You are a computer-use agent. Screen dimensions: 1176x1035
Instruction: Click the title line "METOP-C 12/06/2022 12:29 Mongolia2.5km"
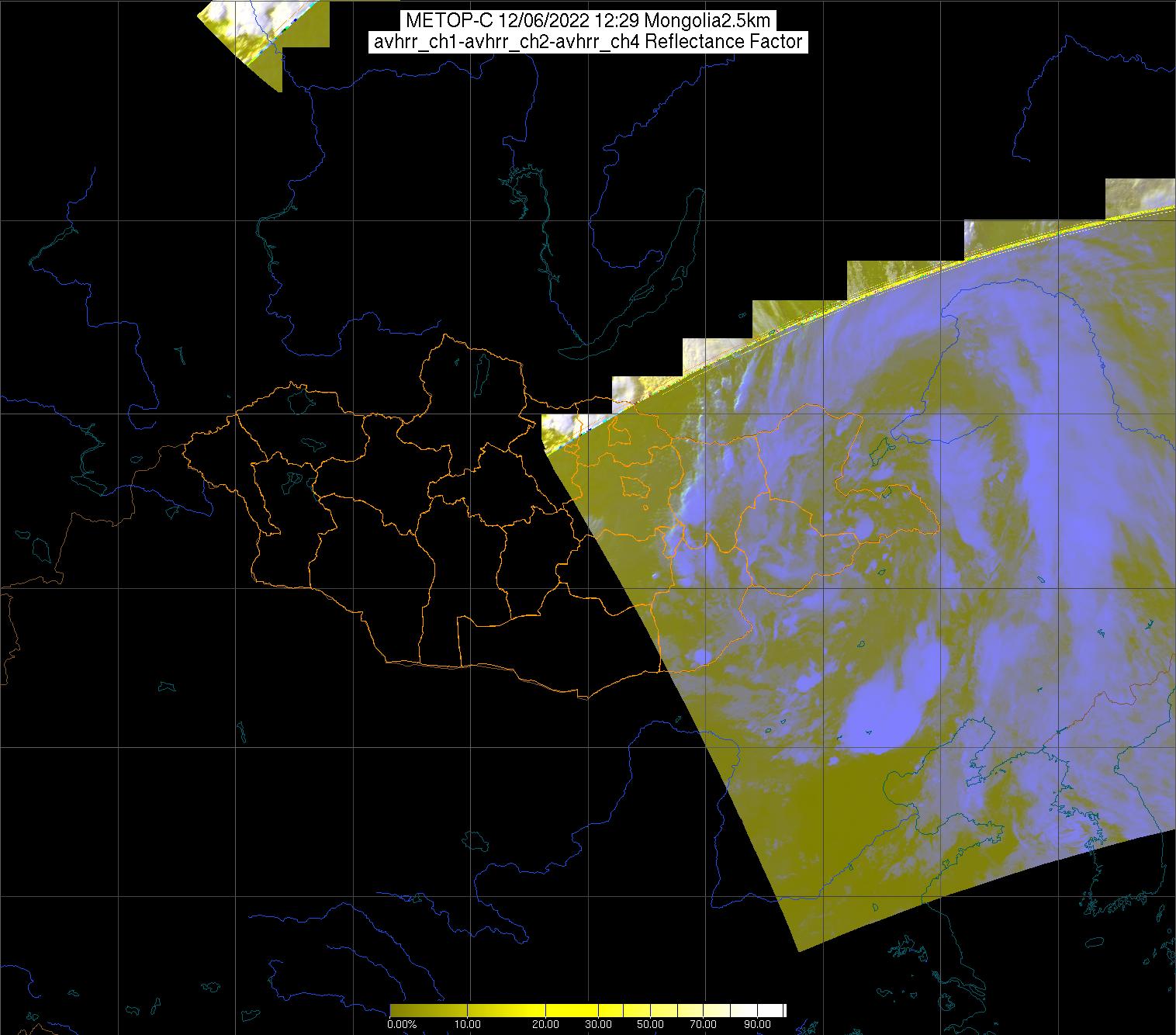[588, 21]
